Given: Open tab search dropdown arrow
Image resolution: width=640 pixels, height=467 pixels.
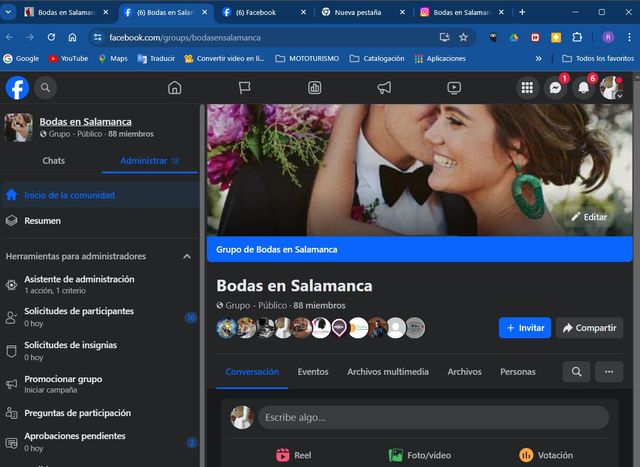Looking at the screenshot, I should point(8,12).
